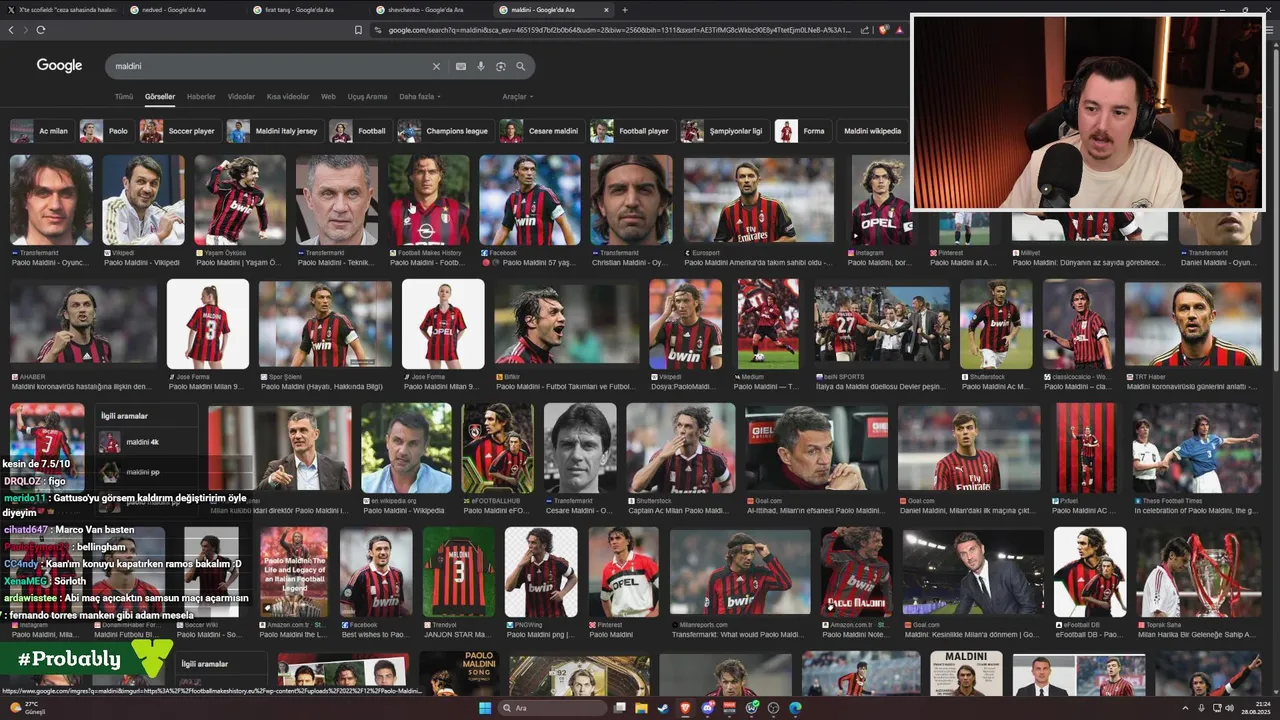Screen dimensions: 1280x720
Task: Open TRT Haber Maldini koronavirüs result
Action: pyautogui.click(x=1191, y=324)
